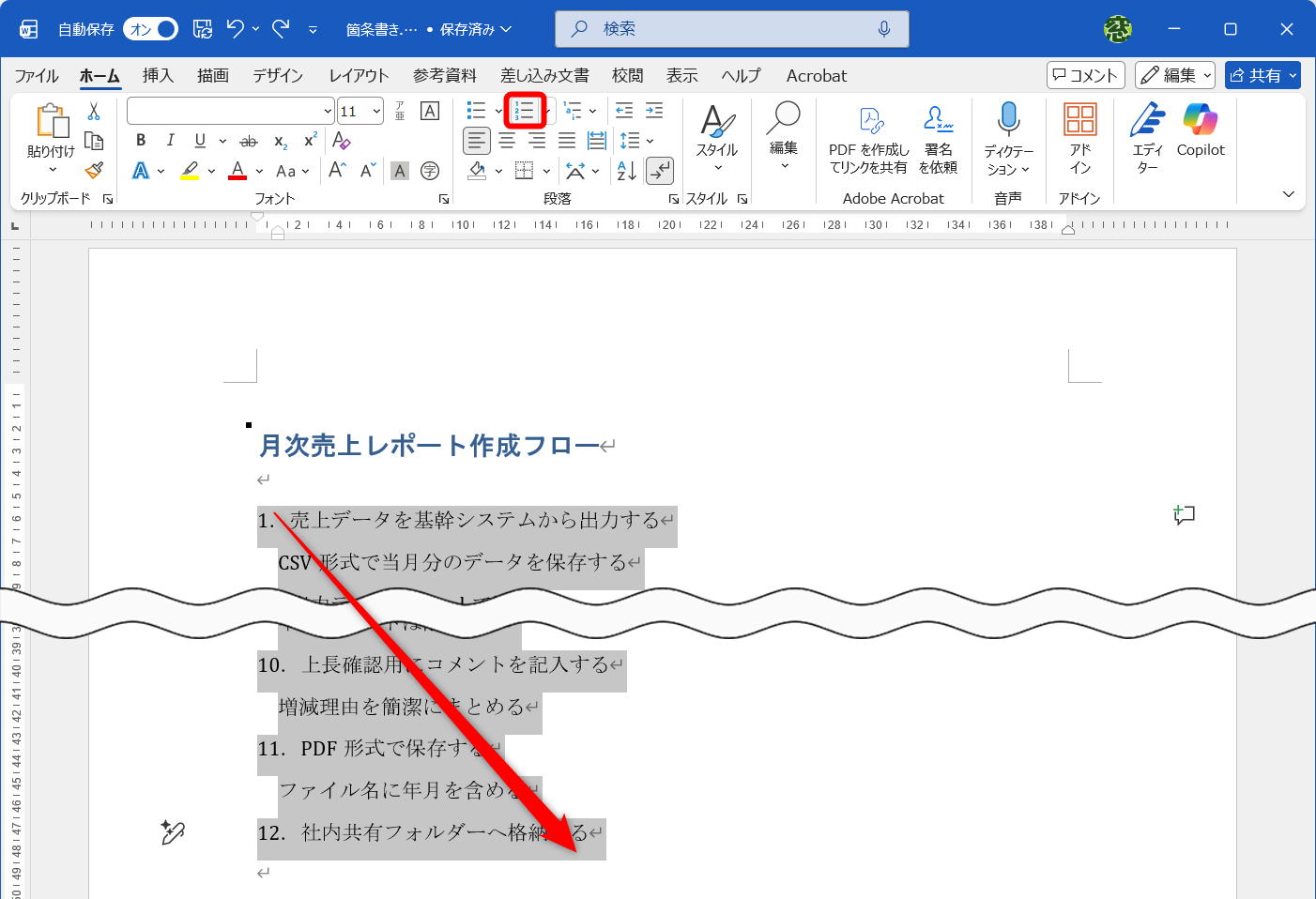This screenshot has height=899, width=1316.
Task: Toggle italic formatting
Action: coord(170,140)
